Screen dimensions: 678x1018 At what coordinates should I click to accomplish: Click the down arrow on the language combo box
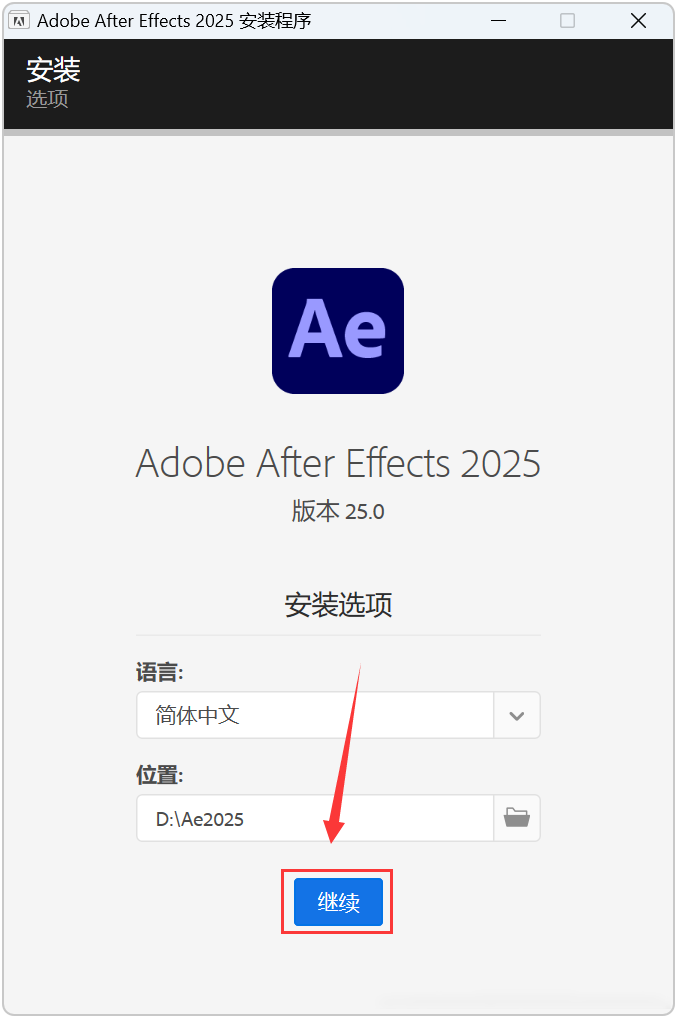[x=516, y=714]
